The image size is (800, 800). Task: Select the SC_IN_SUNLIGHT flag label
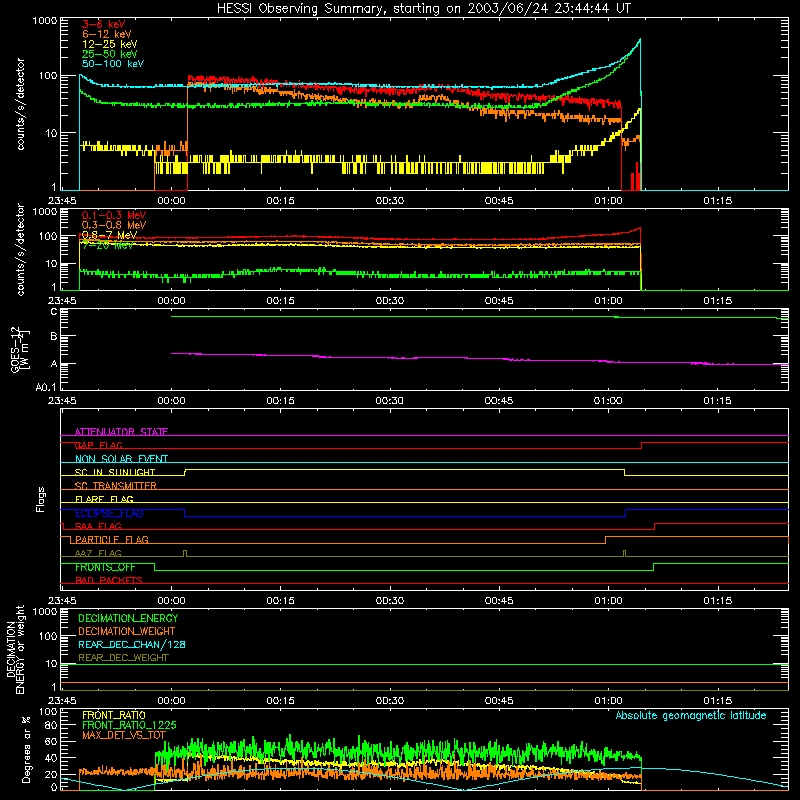tap(115, 472)
